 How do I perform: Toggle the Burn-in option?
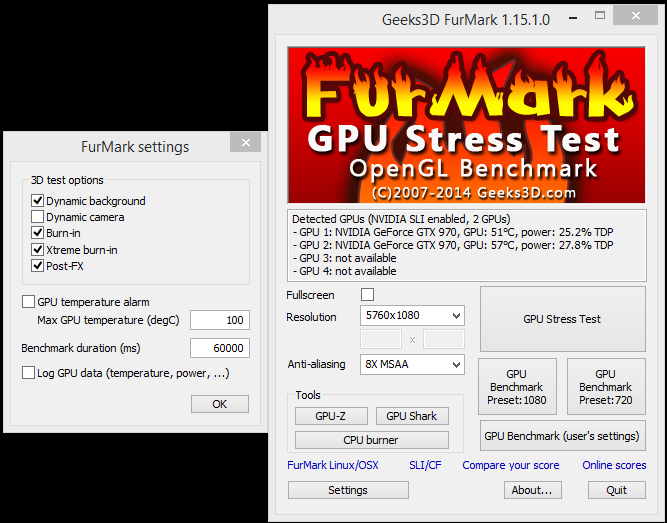tap(37, 233)
